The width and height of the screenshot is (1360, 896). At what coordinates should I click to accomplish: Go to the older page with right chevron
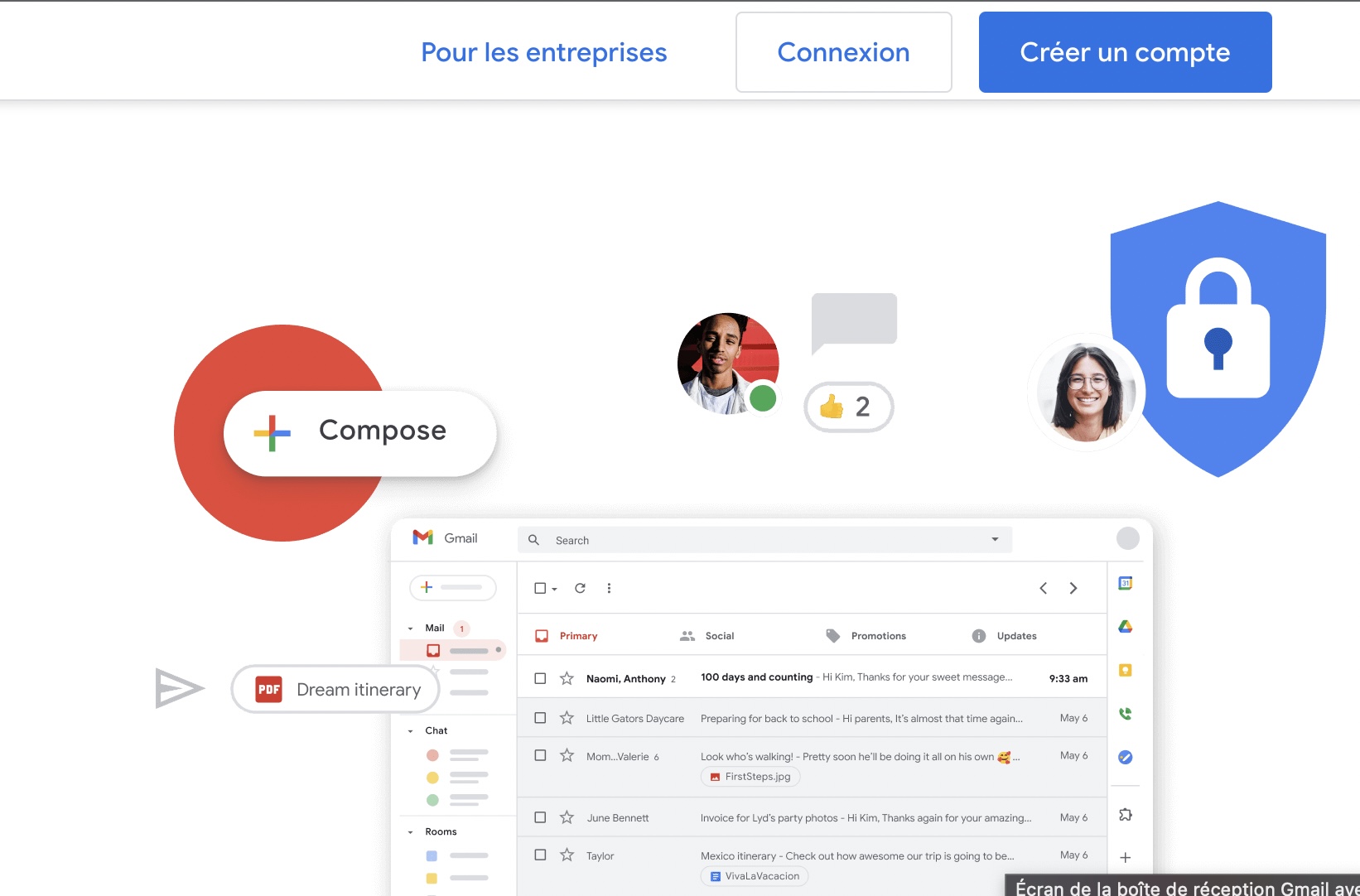pos(1073,588)
